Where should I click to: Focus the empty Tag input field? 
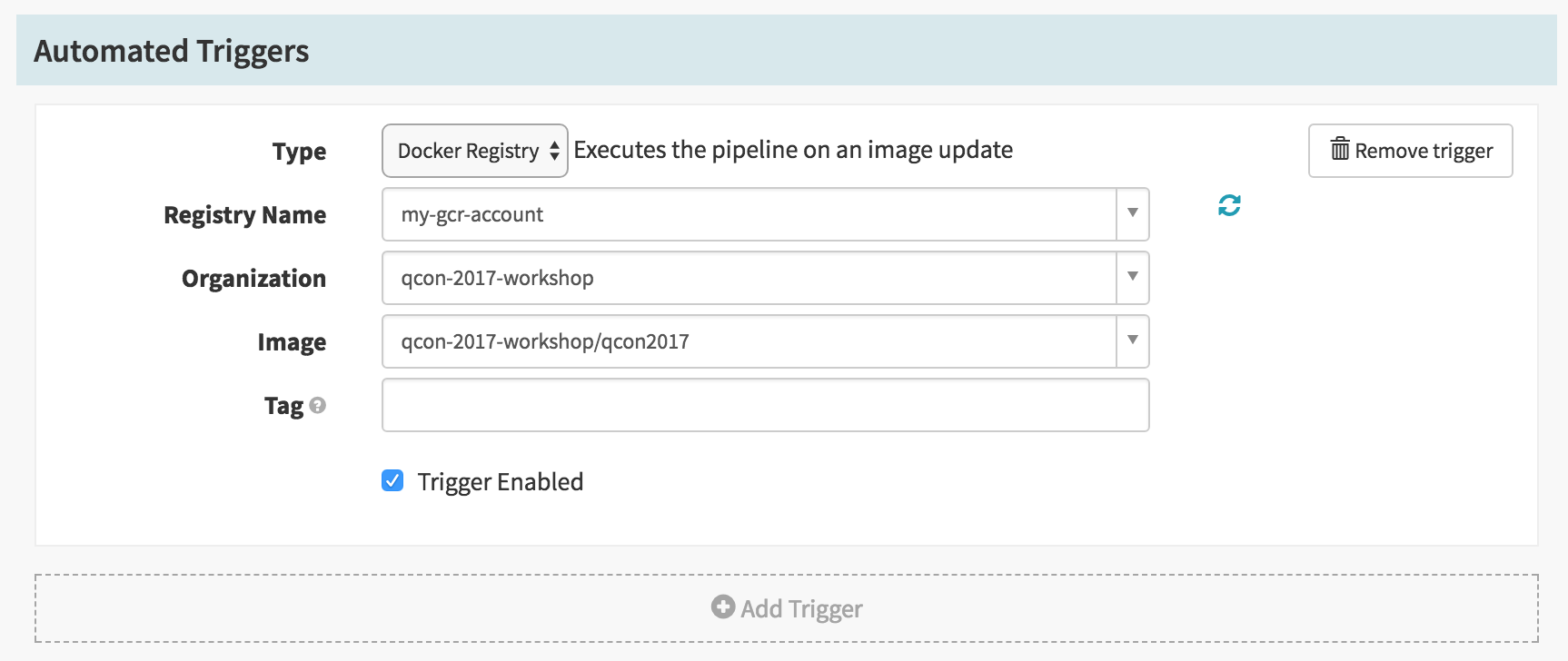point(766,405)
